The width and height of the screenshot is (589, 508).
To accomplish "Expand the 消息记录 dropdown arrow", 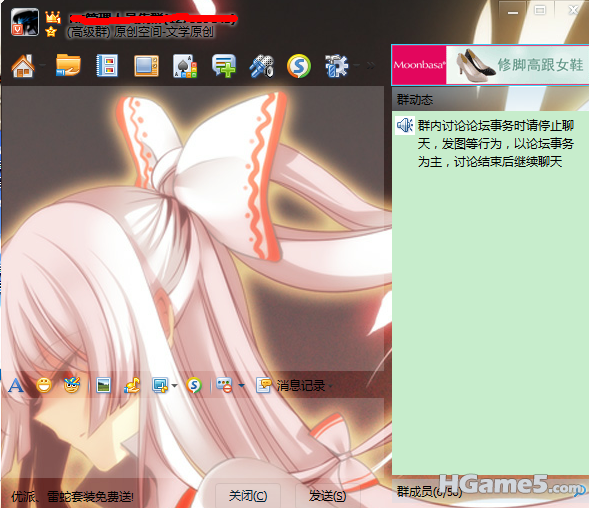I will point(331,386).
